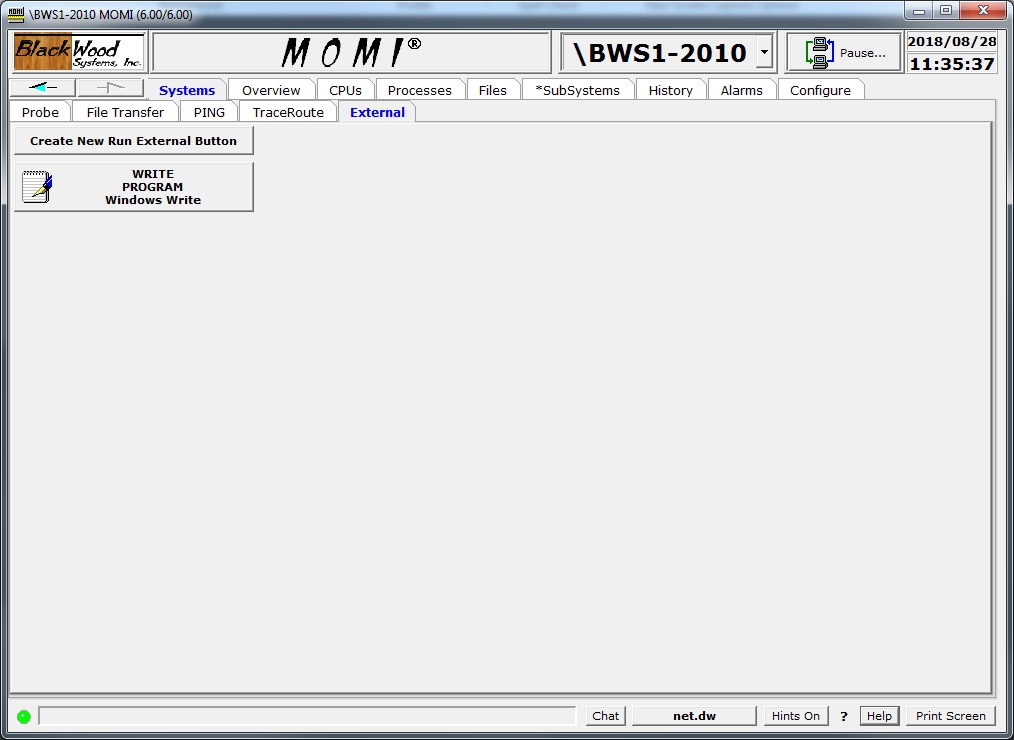Click the green connection status indicator
The height and width of the screenshot is (740, 1014).
point(24,716)
